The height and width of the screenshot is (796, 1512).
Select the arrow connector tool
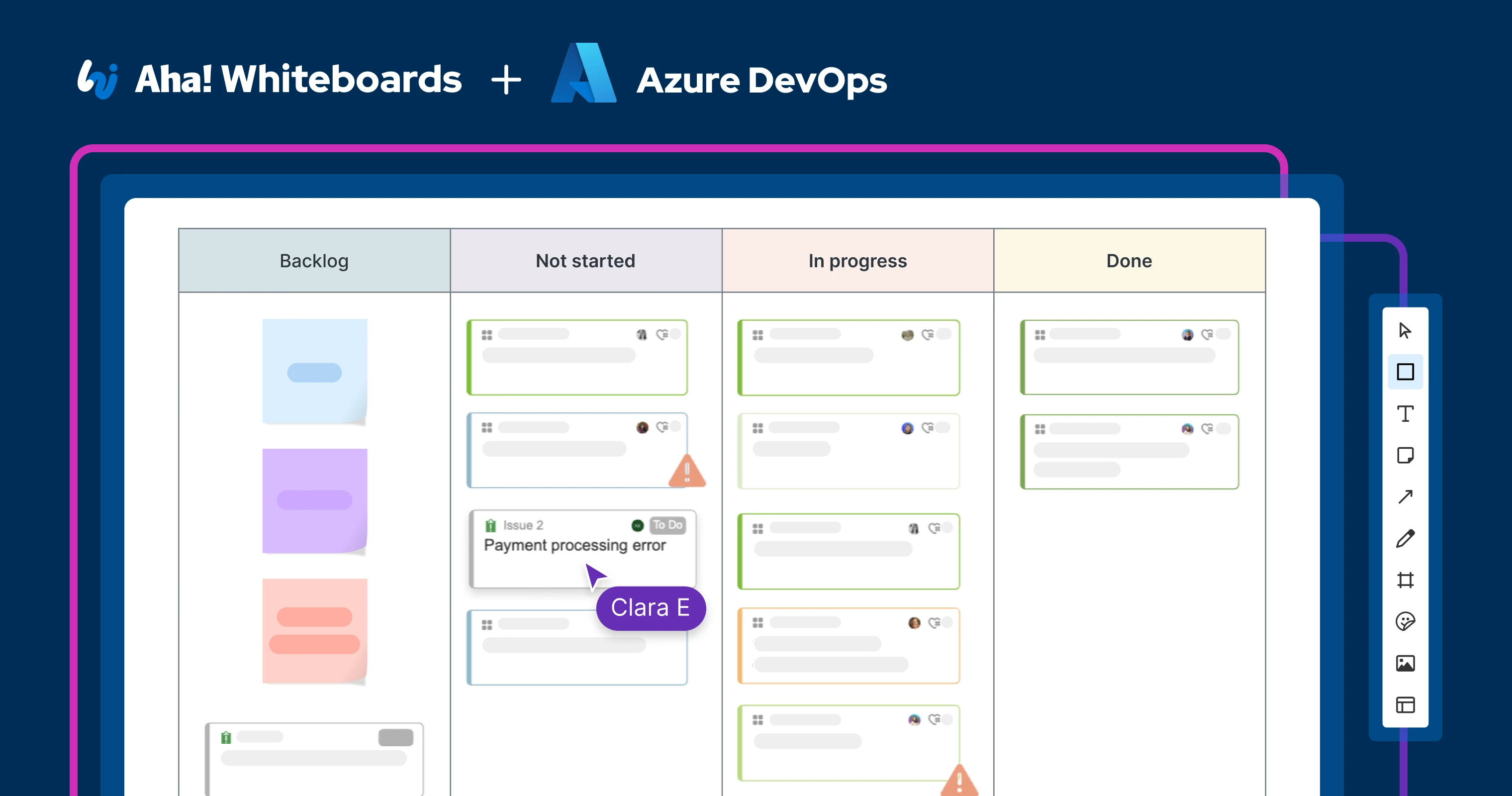coord(1405,497)
